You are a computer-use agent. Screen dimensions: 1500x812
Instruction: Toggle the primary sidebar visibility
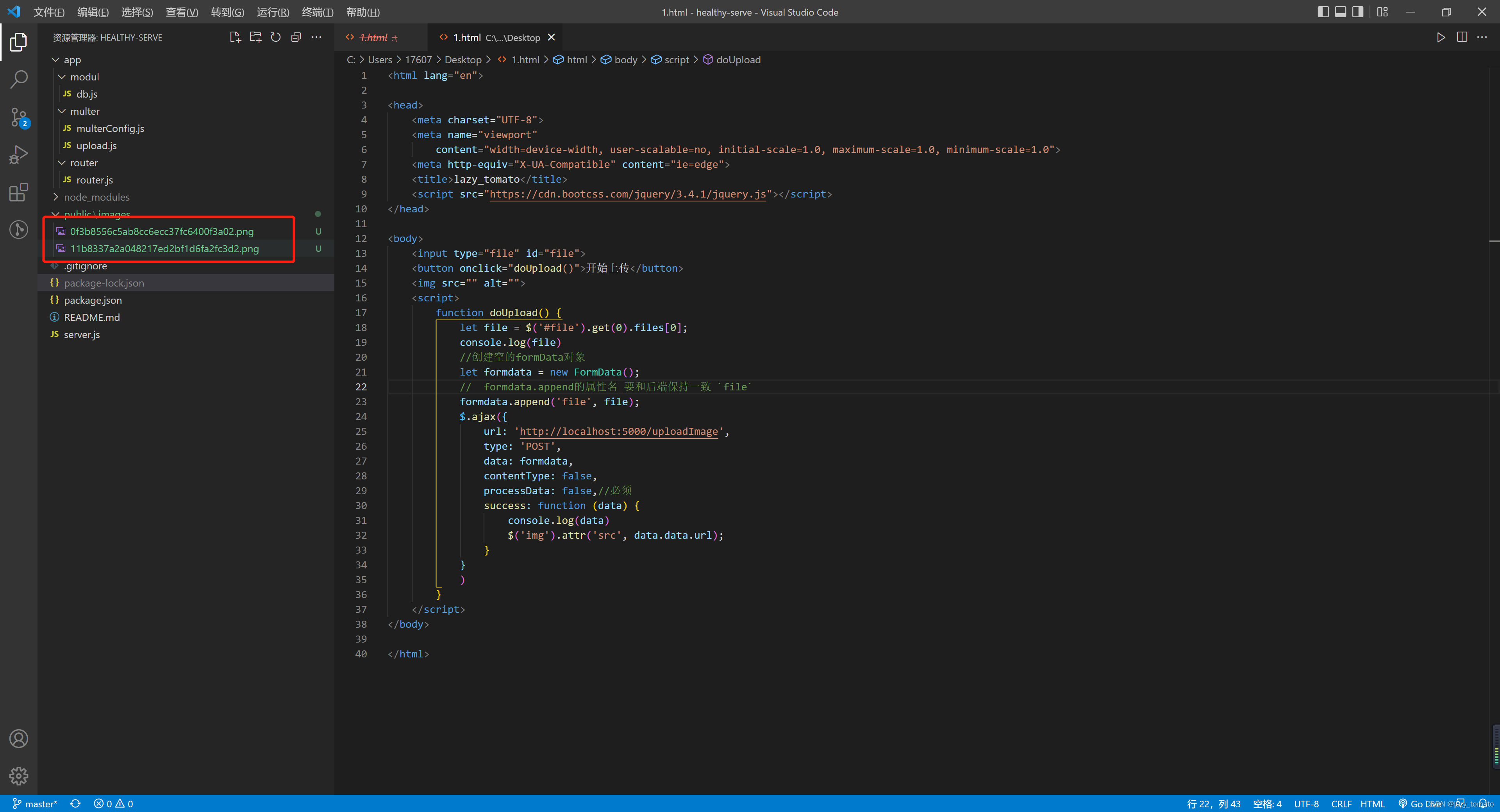[1322, 11]
